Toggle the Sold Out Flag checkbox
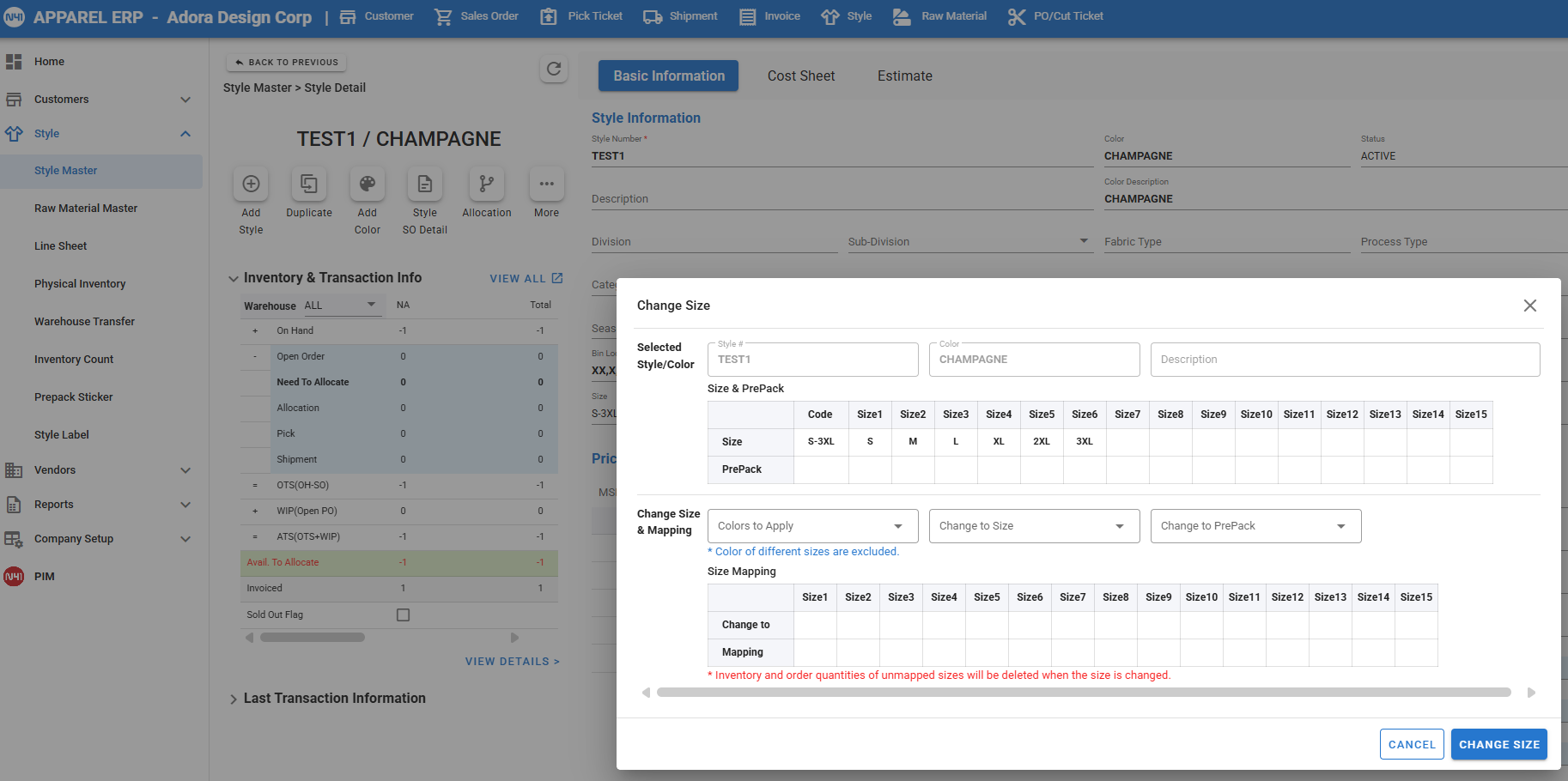Screen dimensions: 1568x781 pos(403,615)
